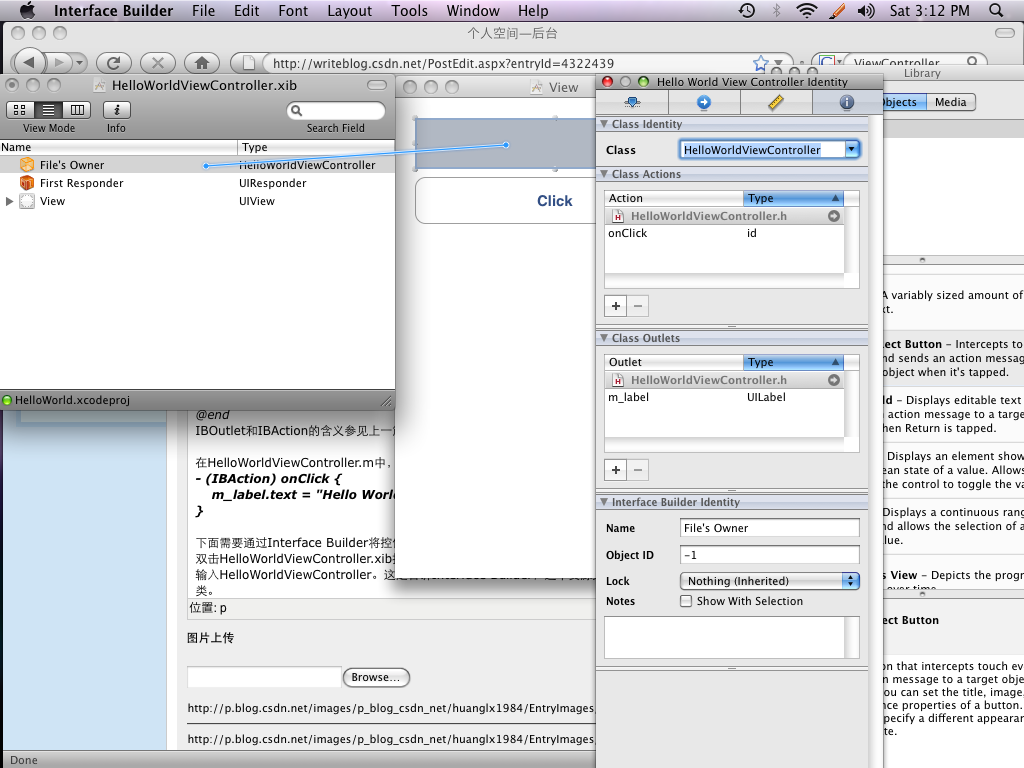Go back in the browser window
The image size is (1024, 768).
[x=29, y=63]
